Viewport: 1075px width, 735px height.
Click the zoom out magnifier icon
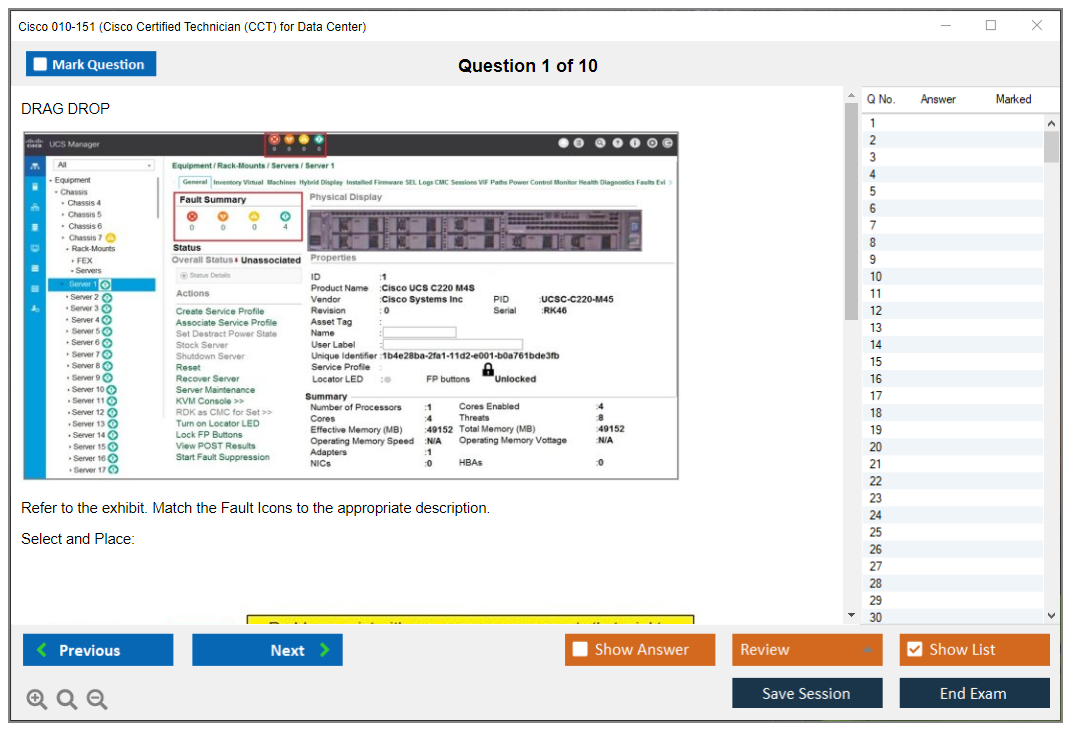[97, 699]
